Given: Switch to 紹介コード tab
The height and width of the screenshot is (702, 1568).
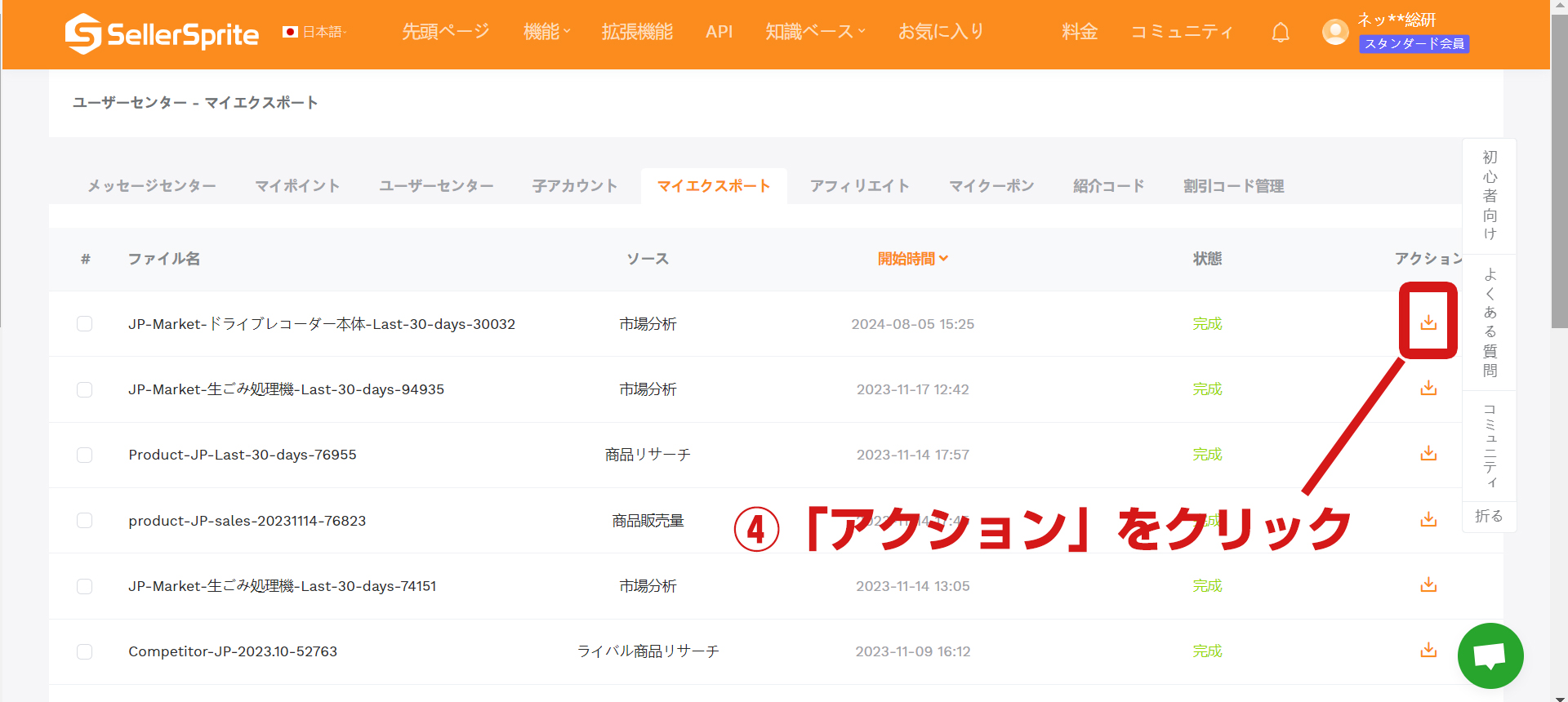Looking at the screenshot, I should [x=1108, y=186].
